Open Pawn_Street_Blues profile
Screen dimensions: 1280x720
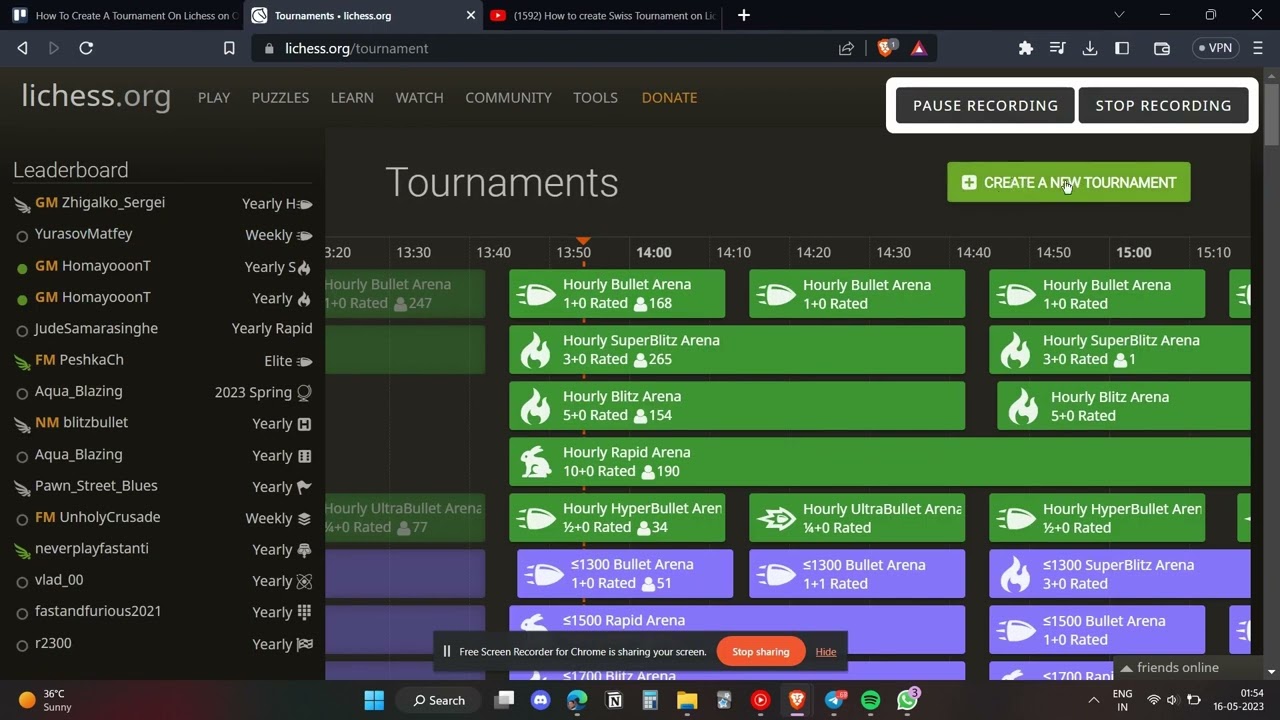coord(96,485)
